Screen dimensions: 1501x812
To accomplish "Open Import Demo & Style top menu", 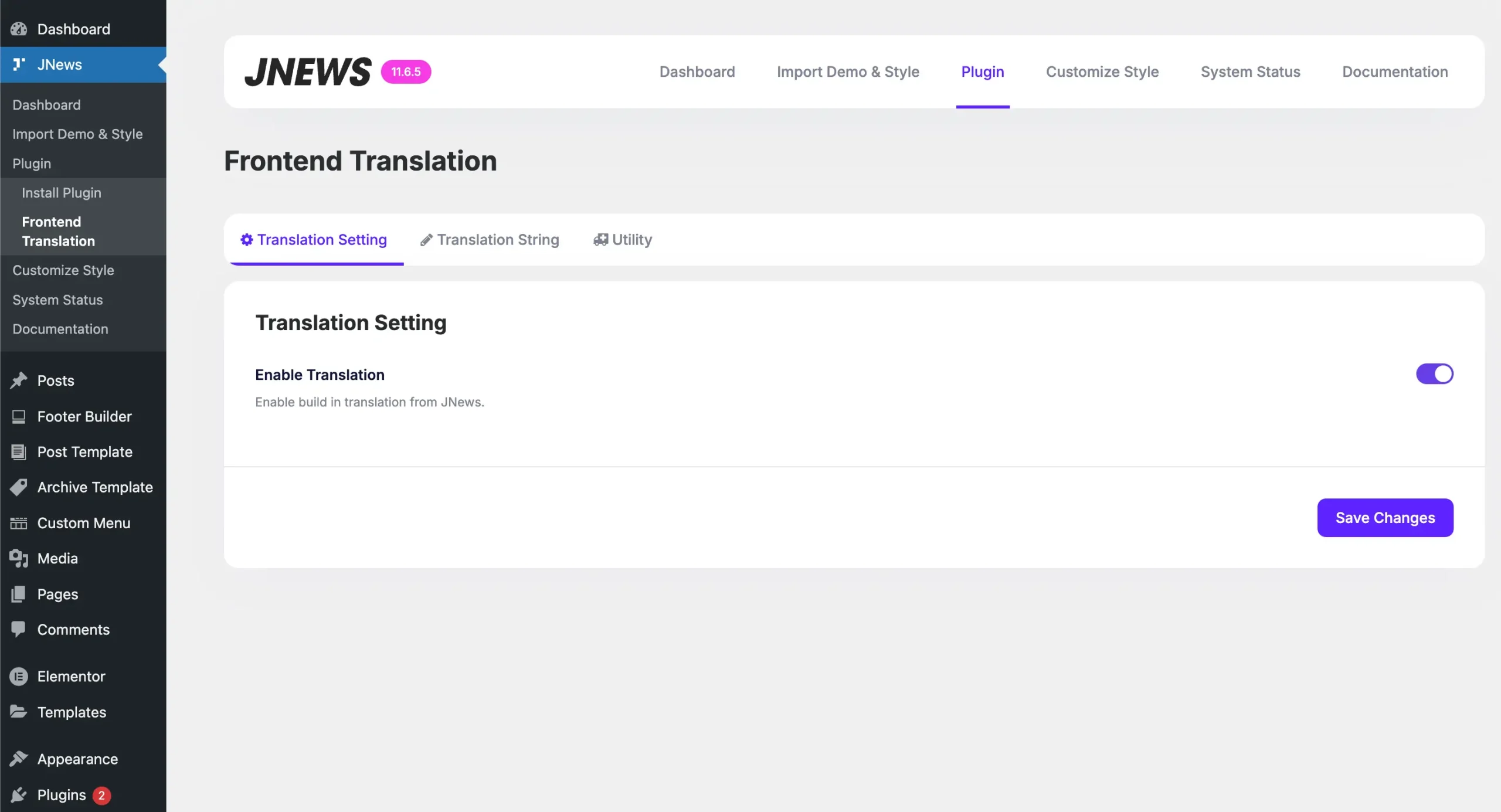I will click(x=848, y=72).
